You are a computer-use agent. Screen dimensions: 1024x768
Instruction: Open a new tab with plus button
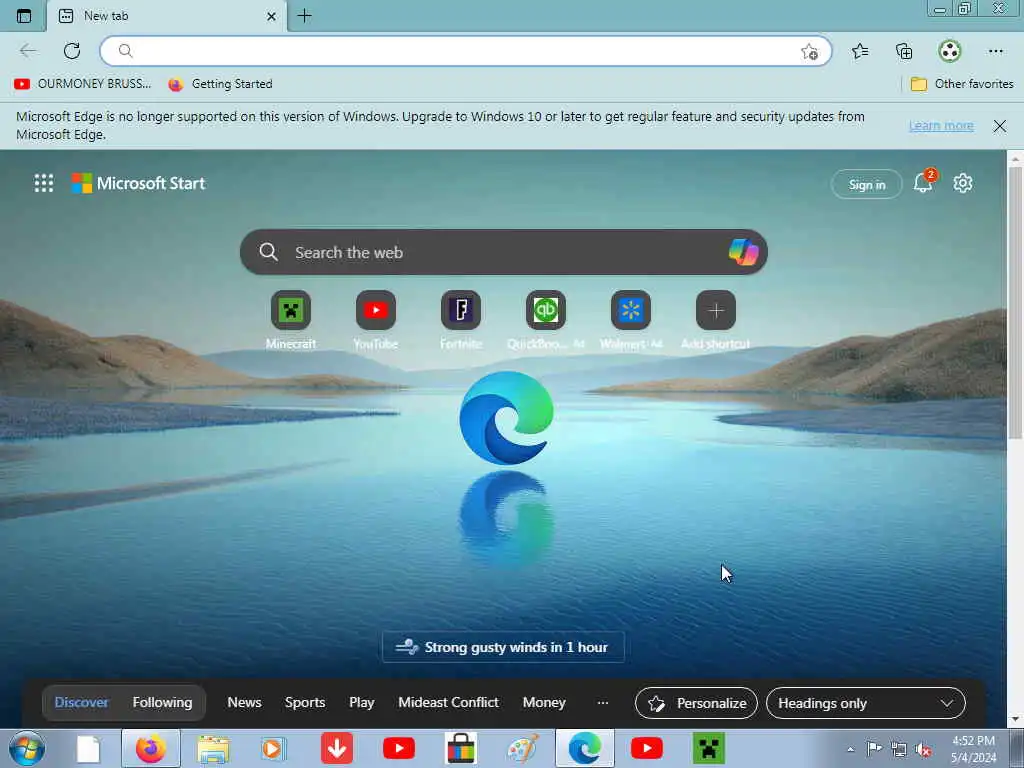(x=304, y=16)
